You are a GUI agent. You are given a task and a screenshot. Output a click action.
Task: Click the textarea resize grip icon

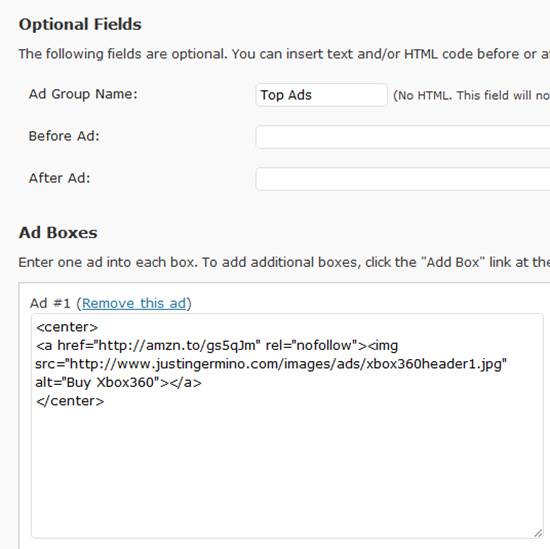pos(538,533)
